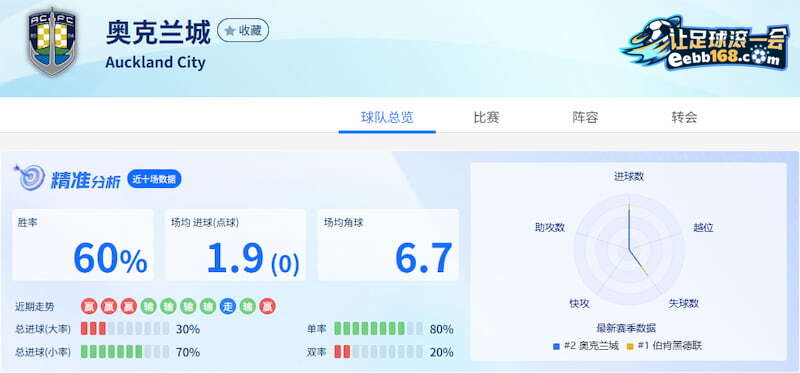The image size is (800, 373).
Task: Open the 场均角球 6.7 stat card
Action: 388,244
